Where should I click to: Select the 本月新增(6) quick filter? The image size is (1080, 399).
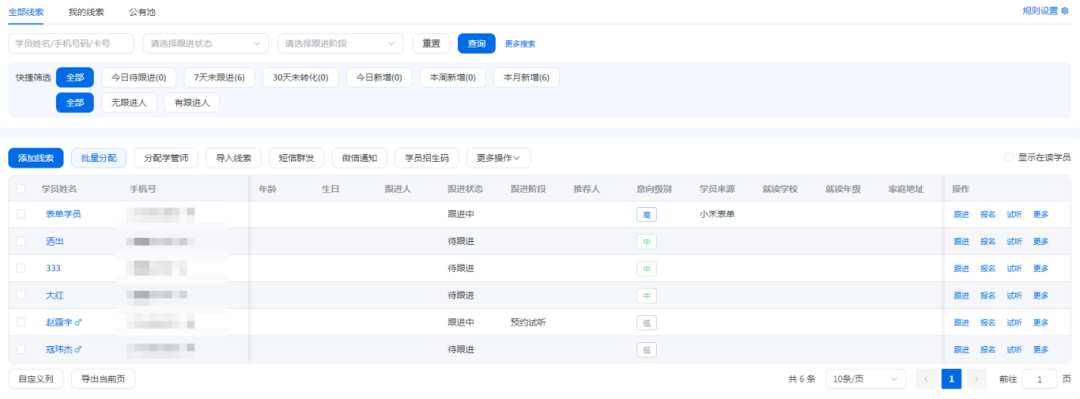[x=526, y=77]
